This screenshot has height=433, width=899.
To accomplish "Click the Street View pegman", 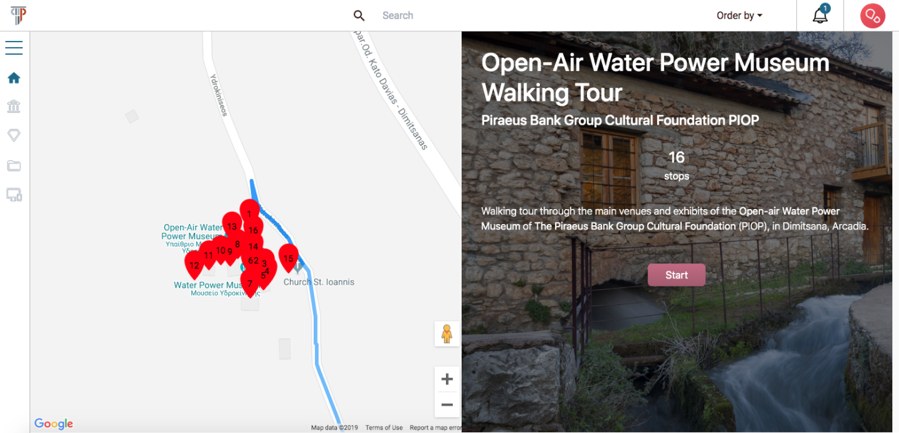I will 447,334.
